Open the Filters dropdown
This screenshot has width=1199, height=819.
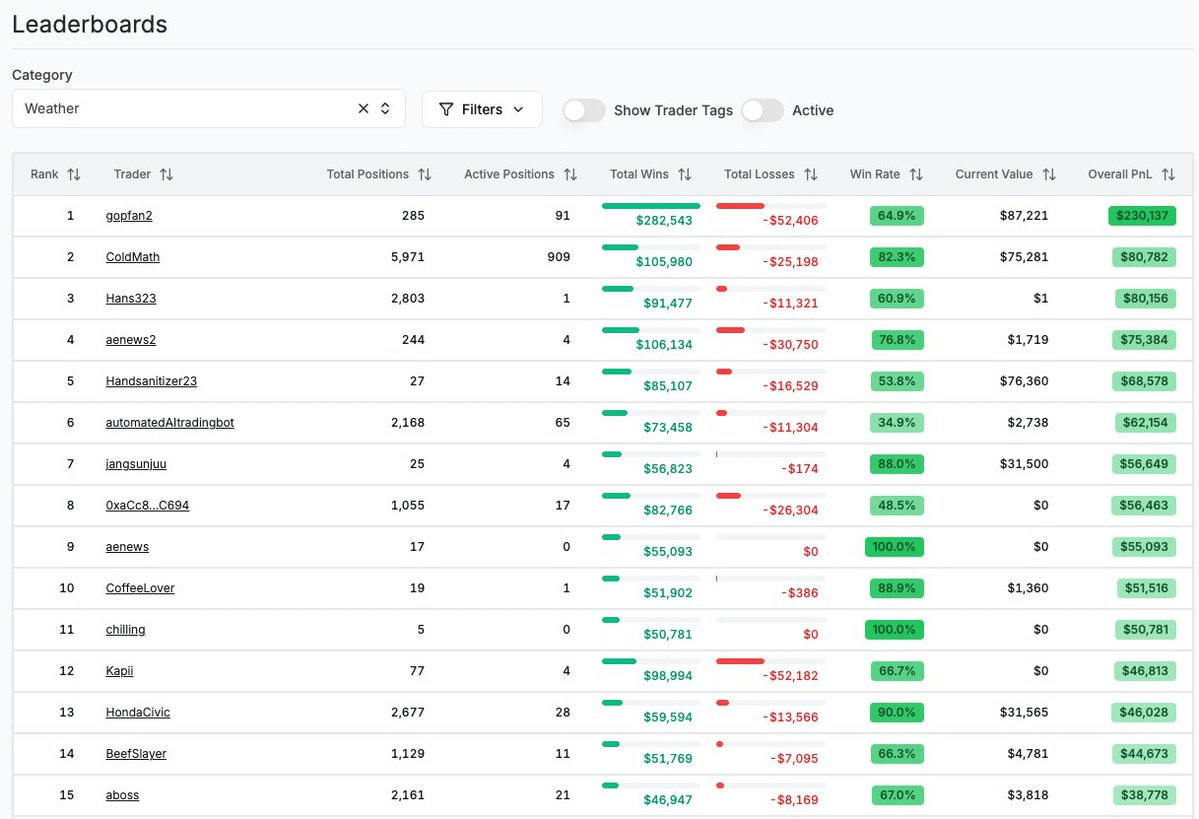(482, 109)
